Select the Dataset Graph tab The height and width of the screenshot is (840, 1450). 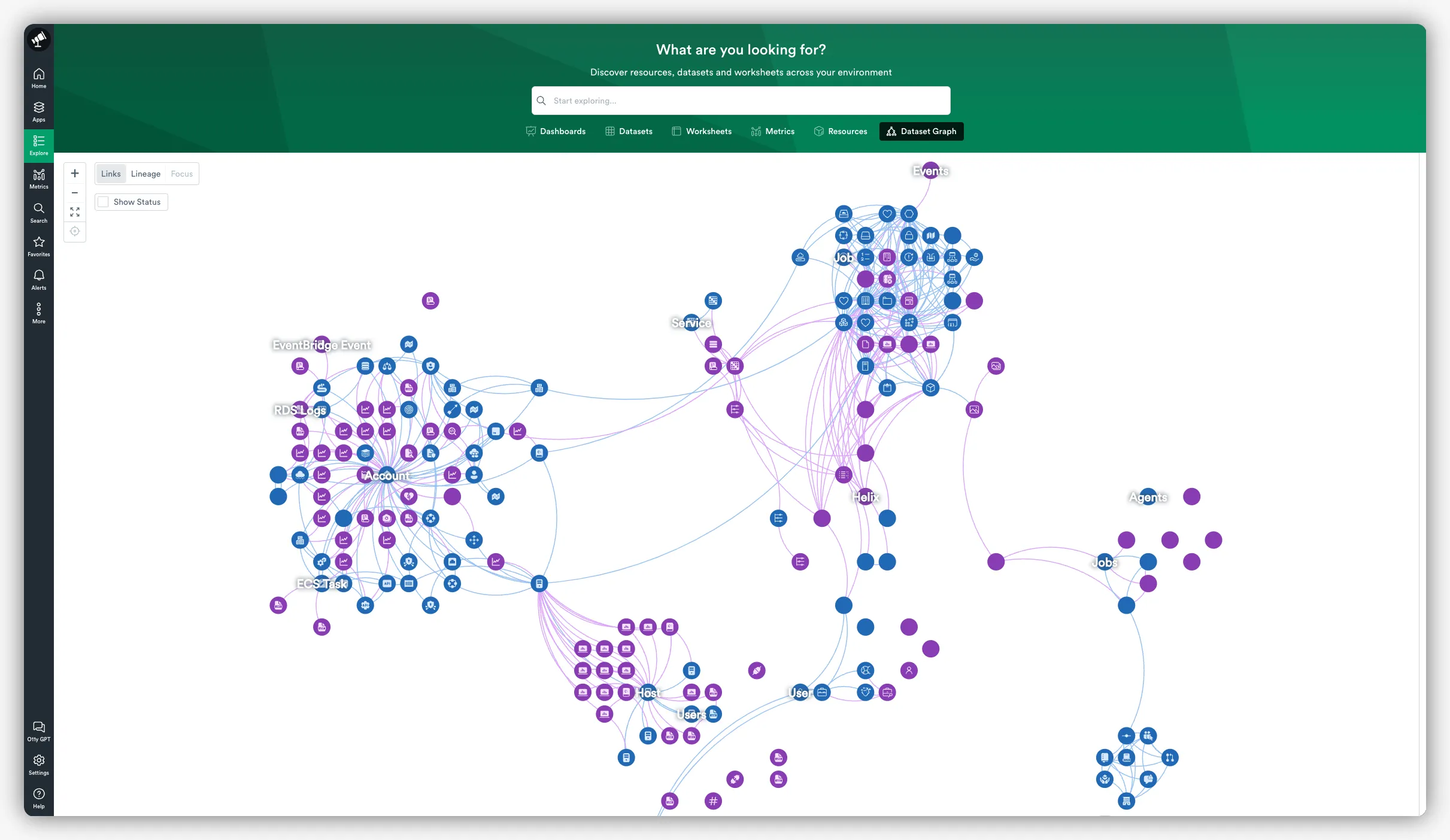(921, 131)
